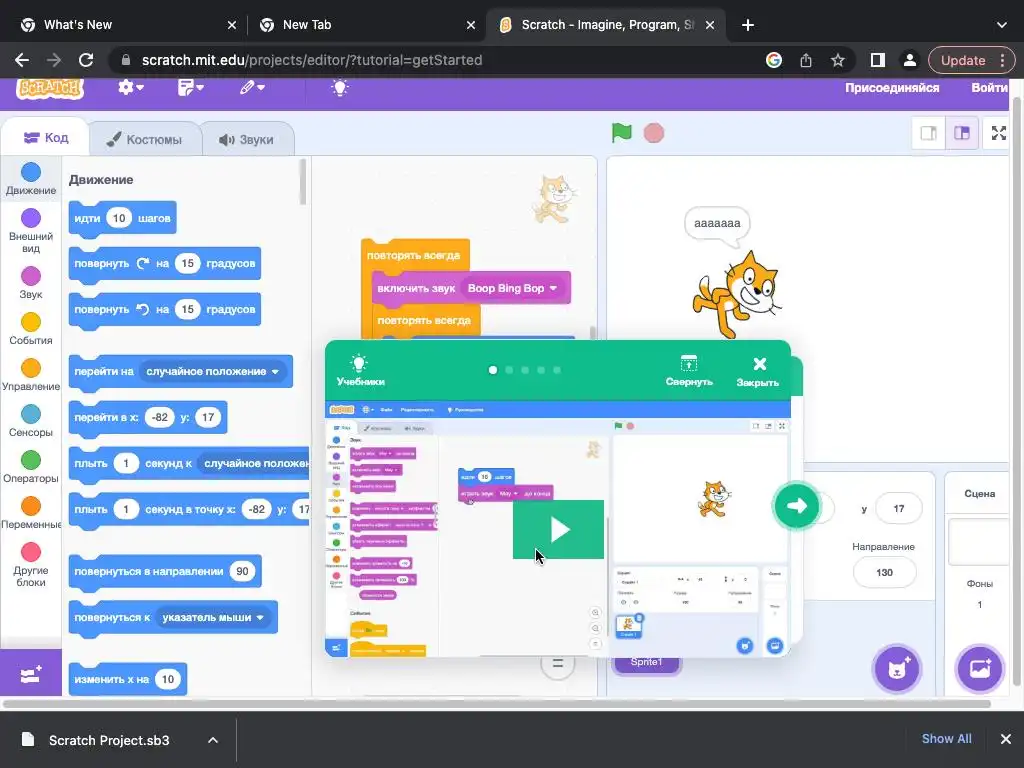Click the изменить x на 10 block

pos(127,679)
